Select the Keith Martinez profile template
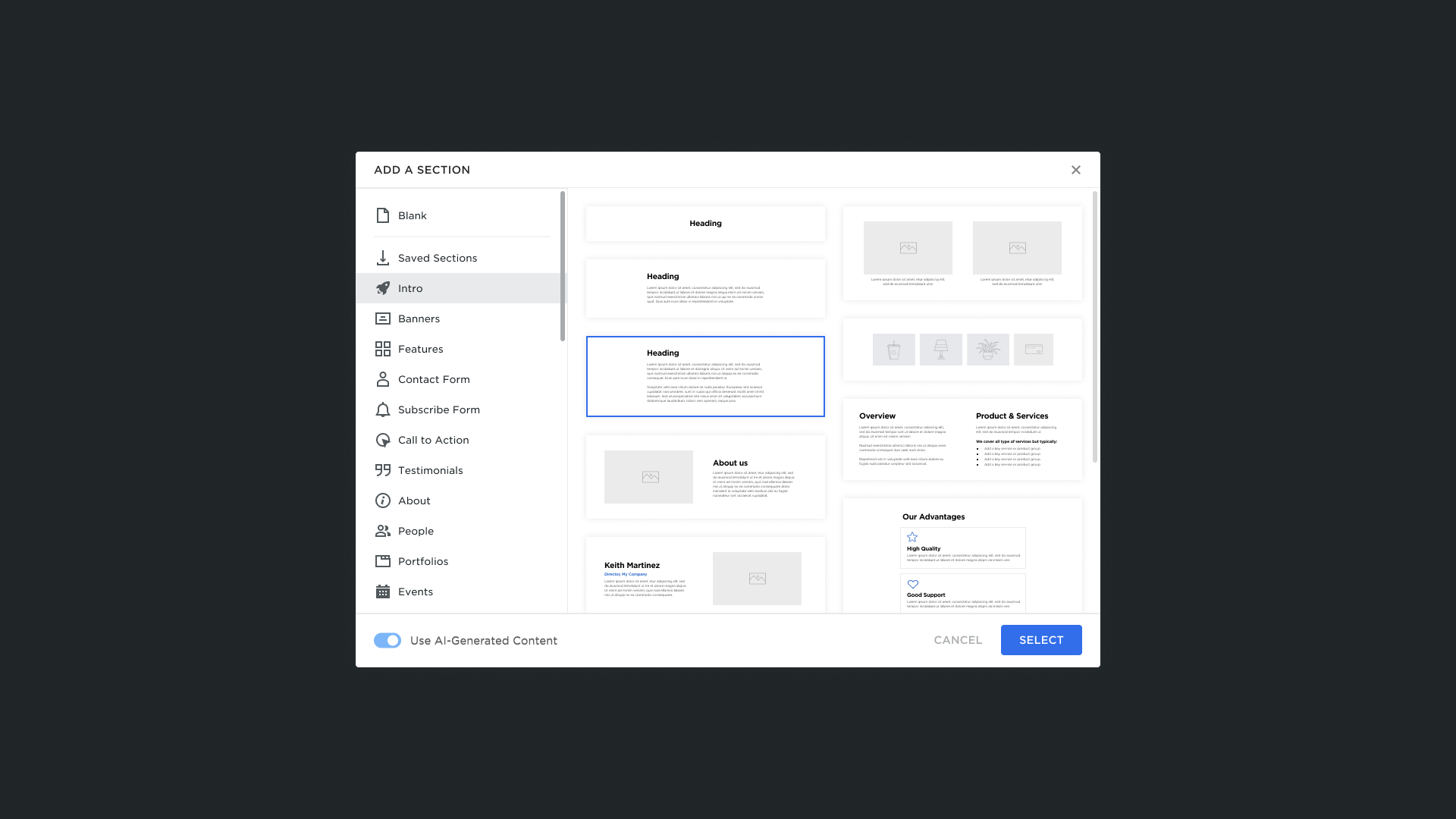Image resolution: width=1456 pixels, height=819 pixels. pyautogui.click(x=705, y=575)
